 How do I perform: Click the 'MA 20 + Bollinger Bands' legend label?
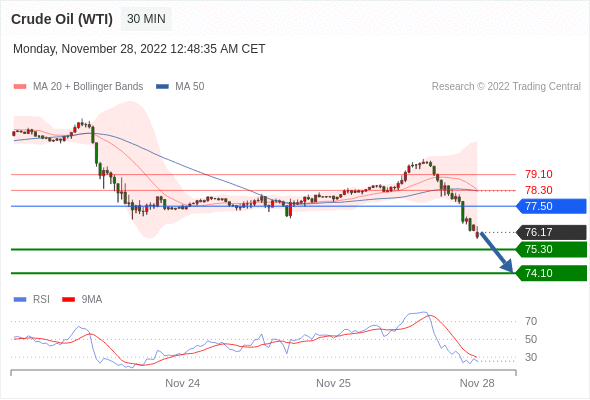pos(88,87)
